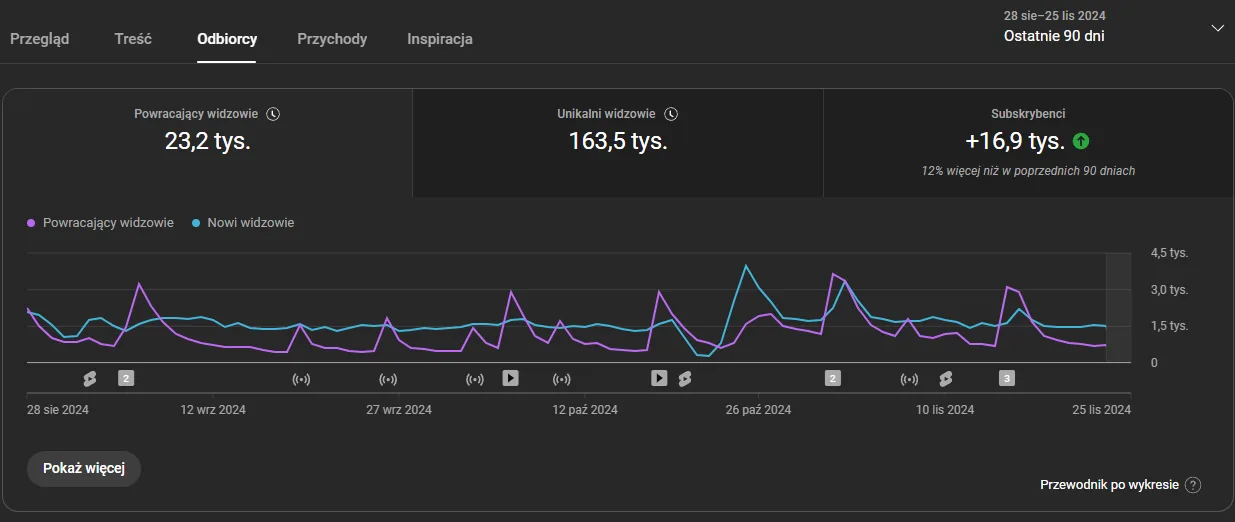Open the Przychody tab
This screenshot has width=1235, height=522.
pos(332,39)
